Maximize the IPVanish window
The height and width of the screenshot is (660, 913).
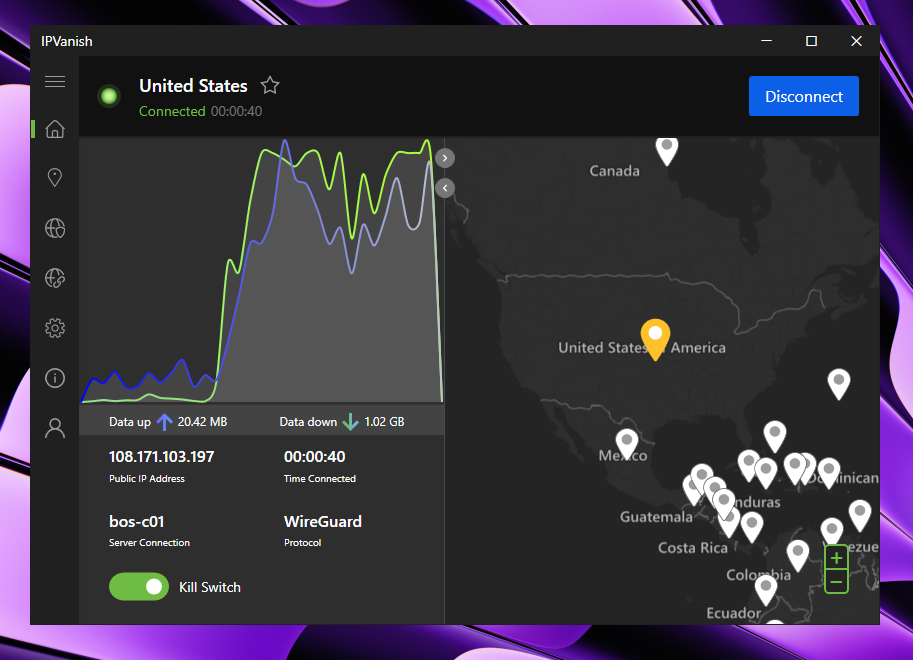pyautogui.click(x=811, y=41)
